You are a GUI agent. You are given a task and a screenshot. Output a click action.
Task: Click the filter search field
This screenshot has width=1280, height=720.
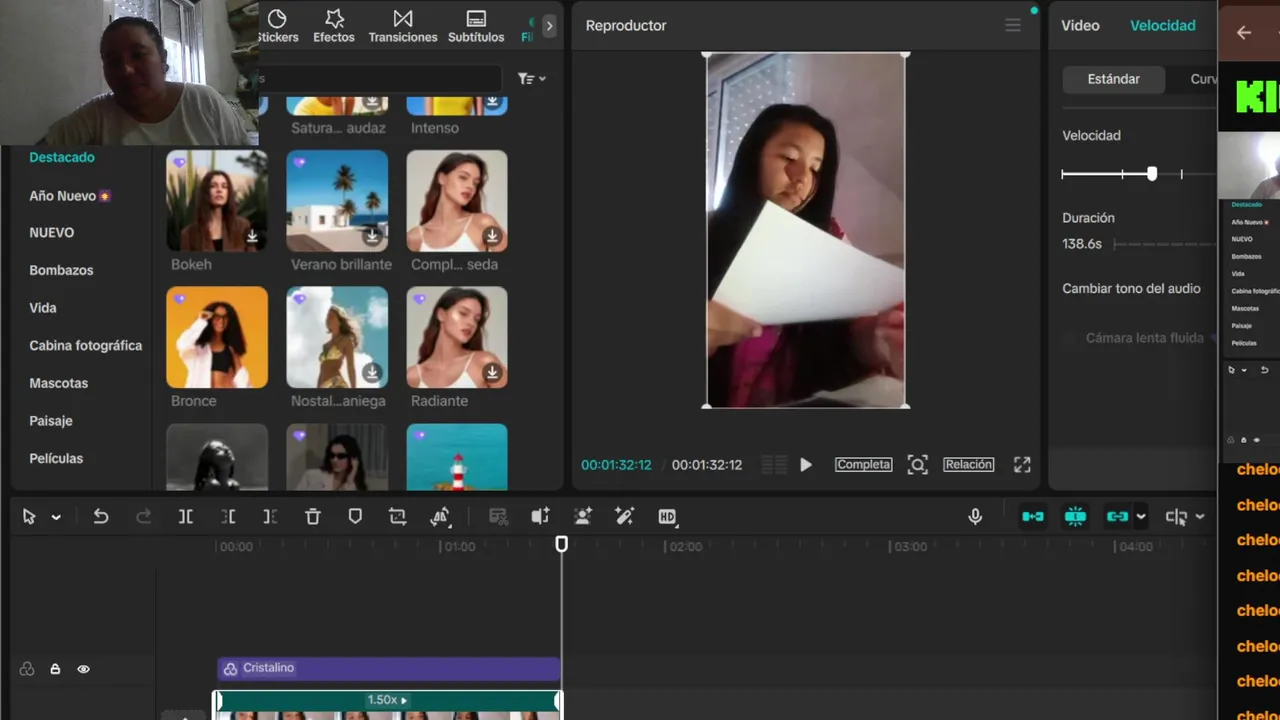pyautogui.click(x=380, y=79)
